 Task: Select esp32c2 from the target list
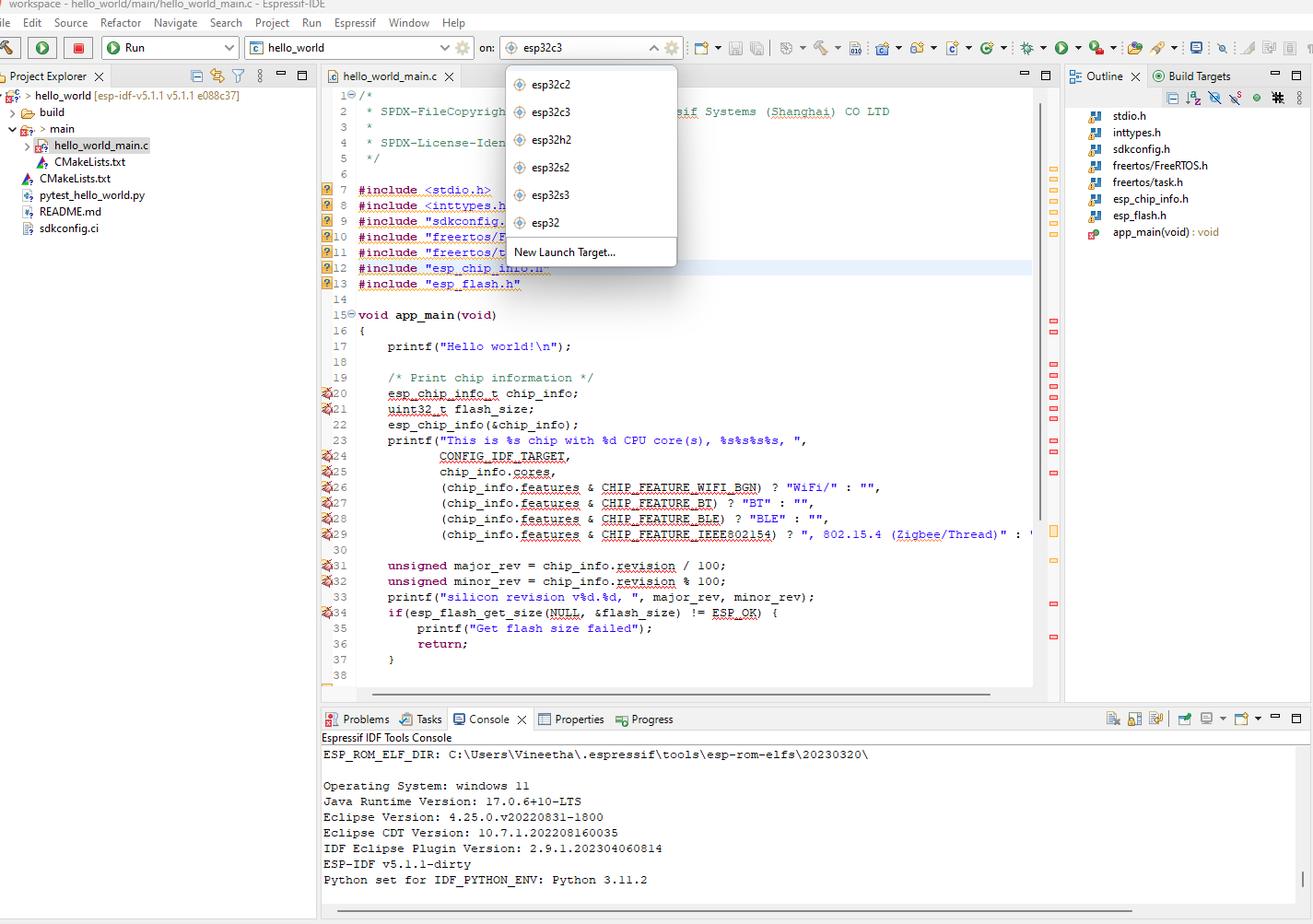[x=592, y=85]
